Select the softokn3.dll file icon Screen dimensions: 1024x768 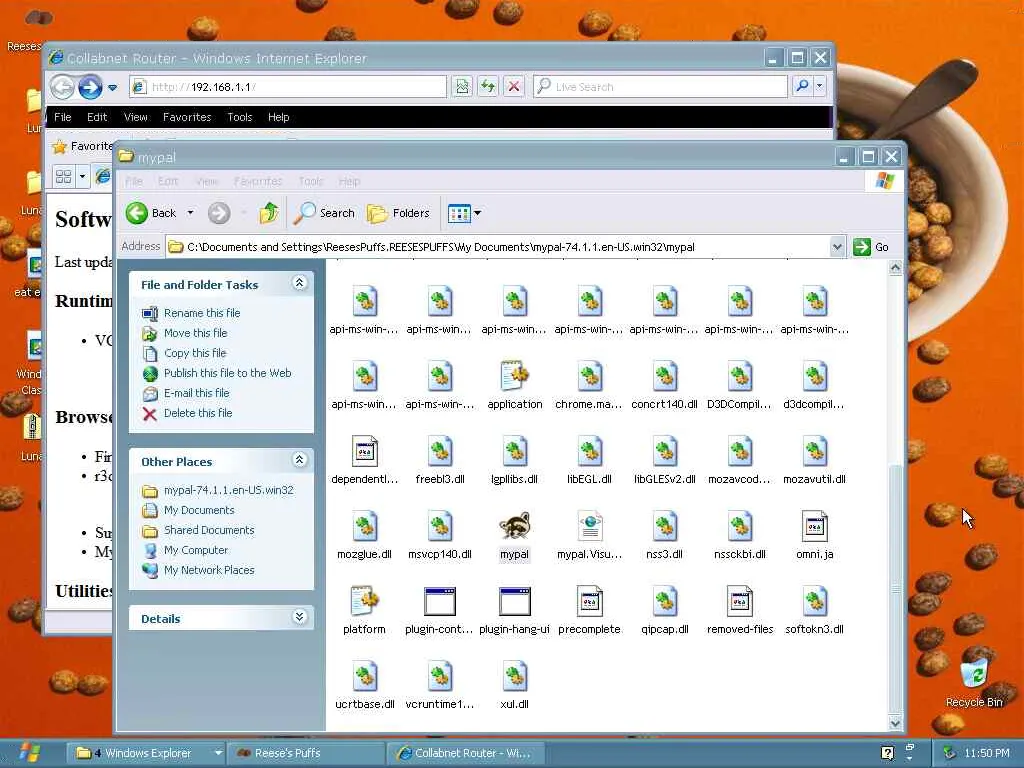(x=814, y=601)
